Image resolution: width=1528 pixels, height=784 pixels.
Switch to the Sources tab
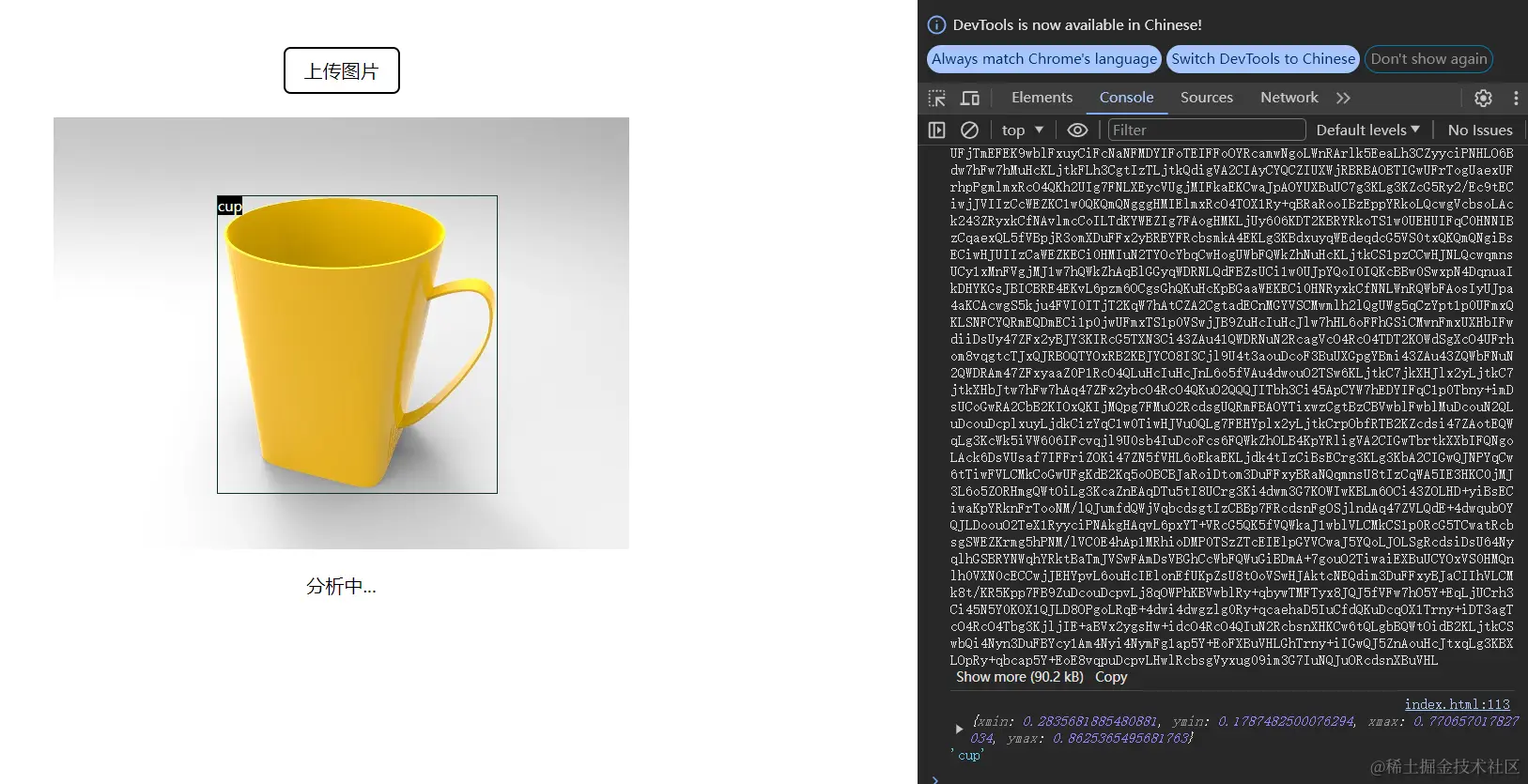1207,98
